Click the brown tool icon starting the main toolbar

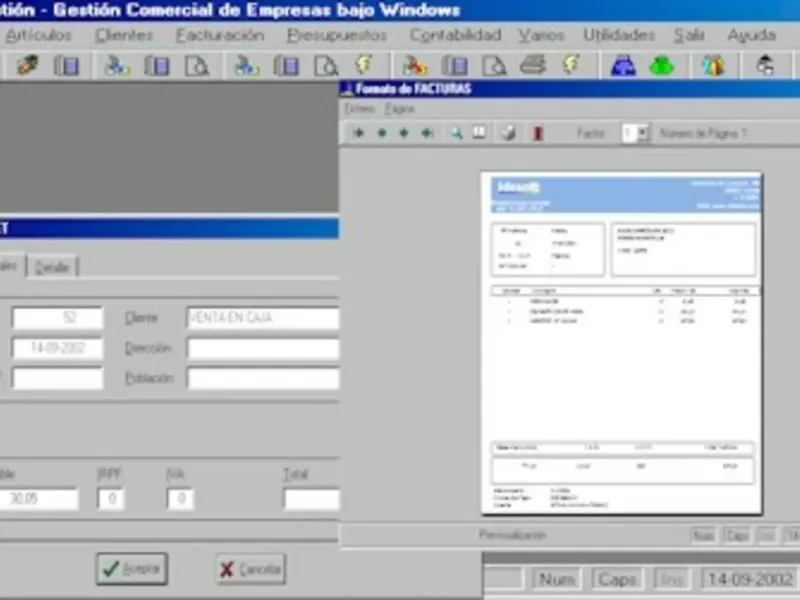27,66
